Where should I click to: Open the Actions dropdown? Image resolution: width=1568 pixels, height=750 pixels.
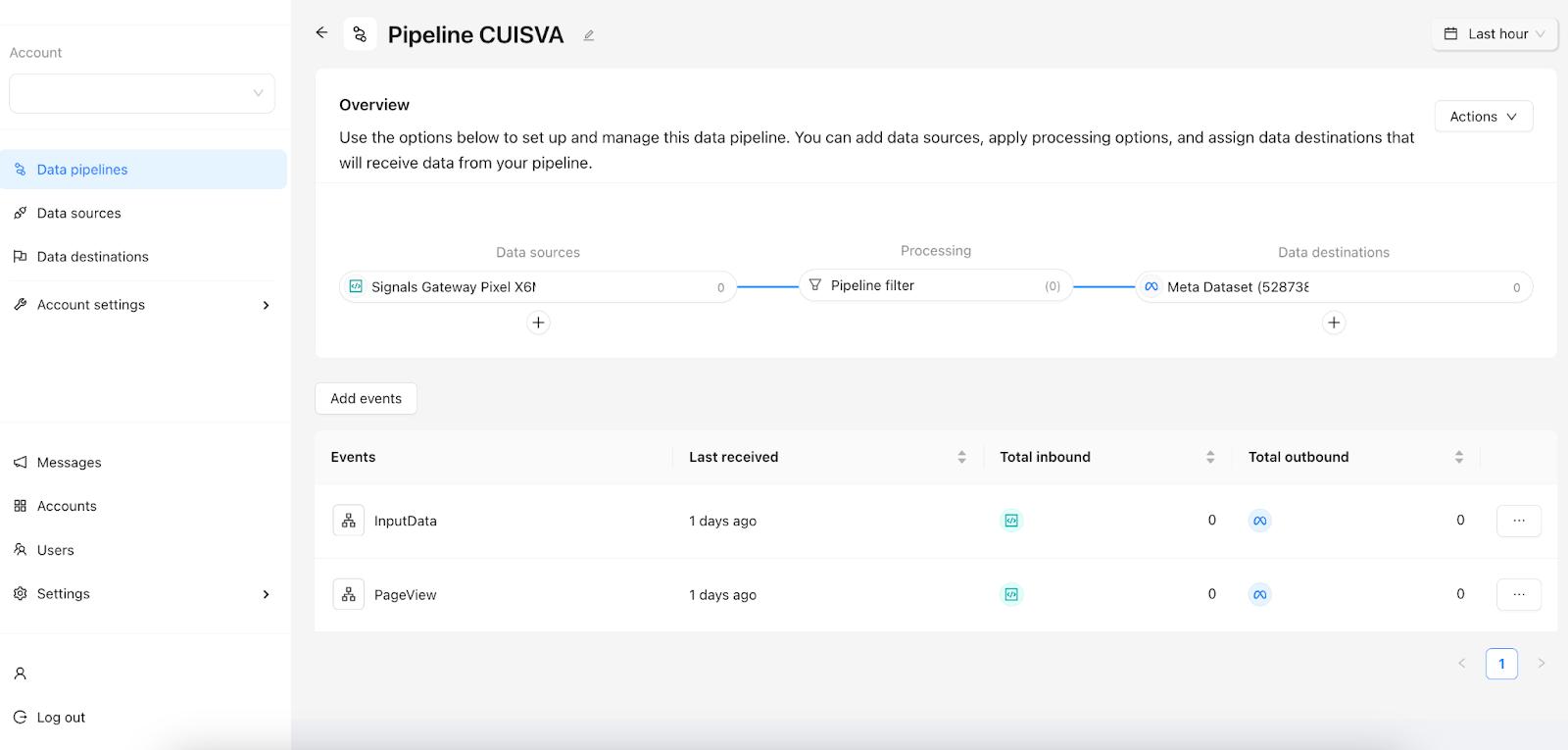1484,117
